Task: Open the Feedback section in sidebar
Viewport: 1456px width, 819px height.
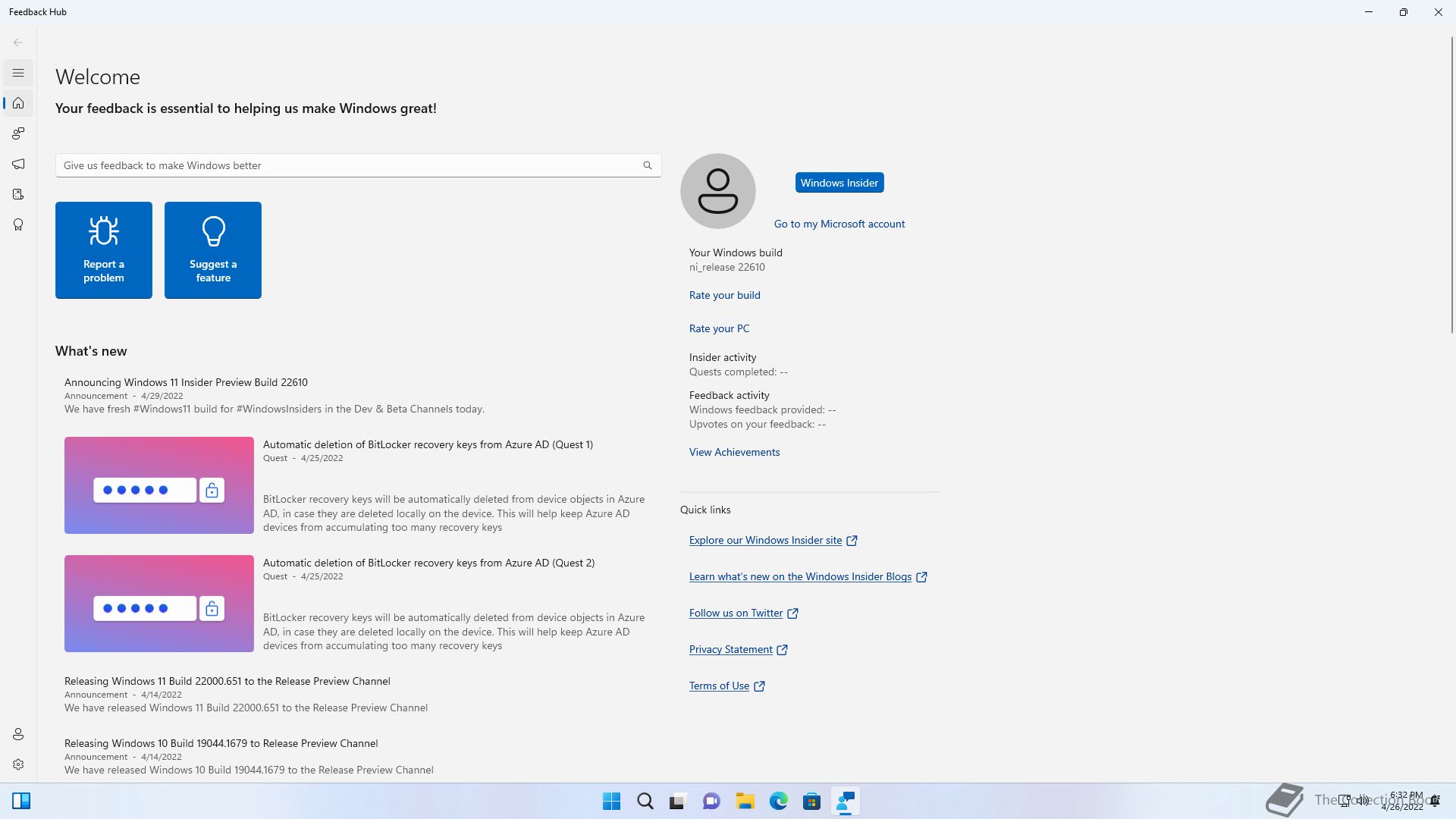Action: (18, 133)
